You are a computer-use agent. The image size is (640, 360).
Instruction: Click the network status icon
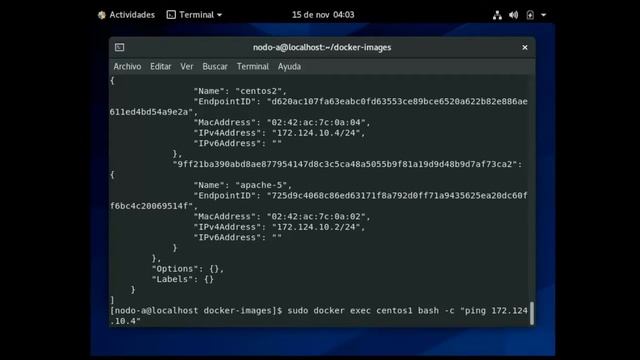[497, 15]
